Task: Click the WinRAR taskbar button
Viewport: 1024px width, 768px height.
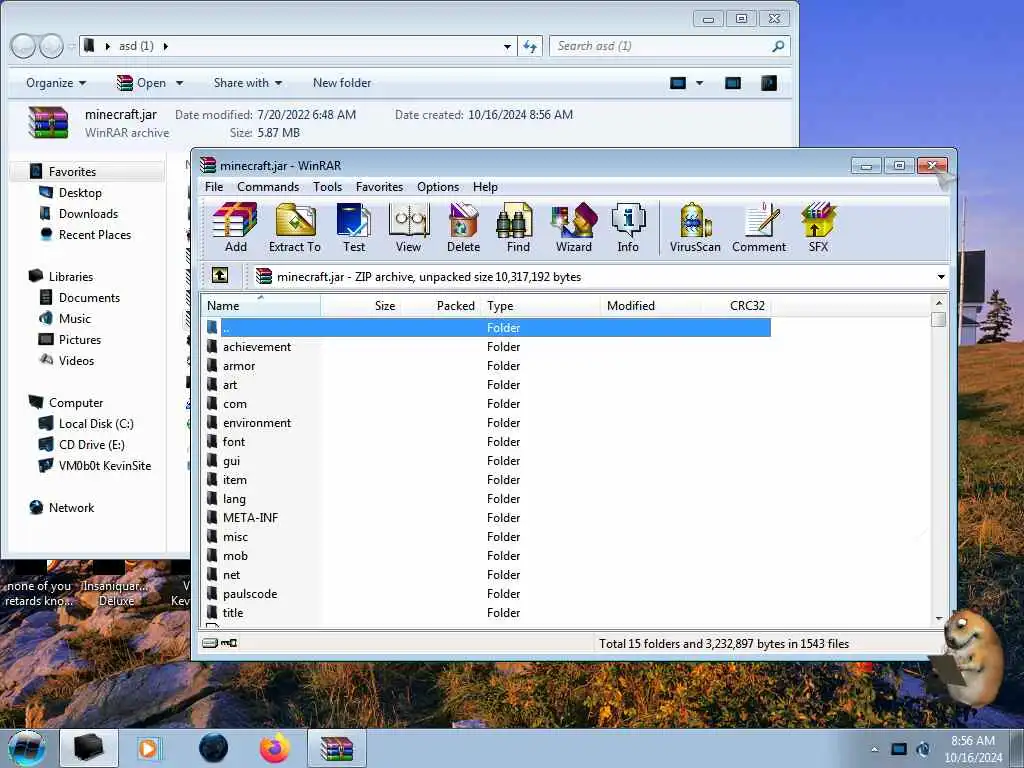Action: 336,748
